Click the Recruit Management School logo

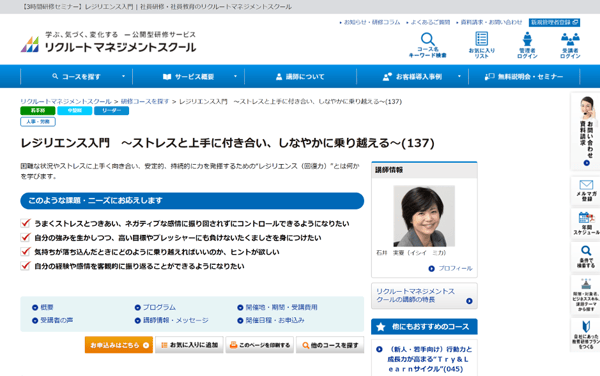coord(108,43)
